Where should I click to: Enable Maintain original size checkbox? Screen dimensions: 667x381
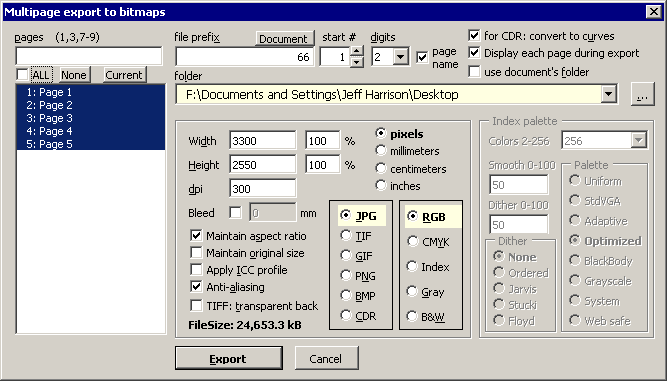click(x=196, y=252)
